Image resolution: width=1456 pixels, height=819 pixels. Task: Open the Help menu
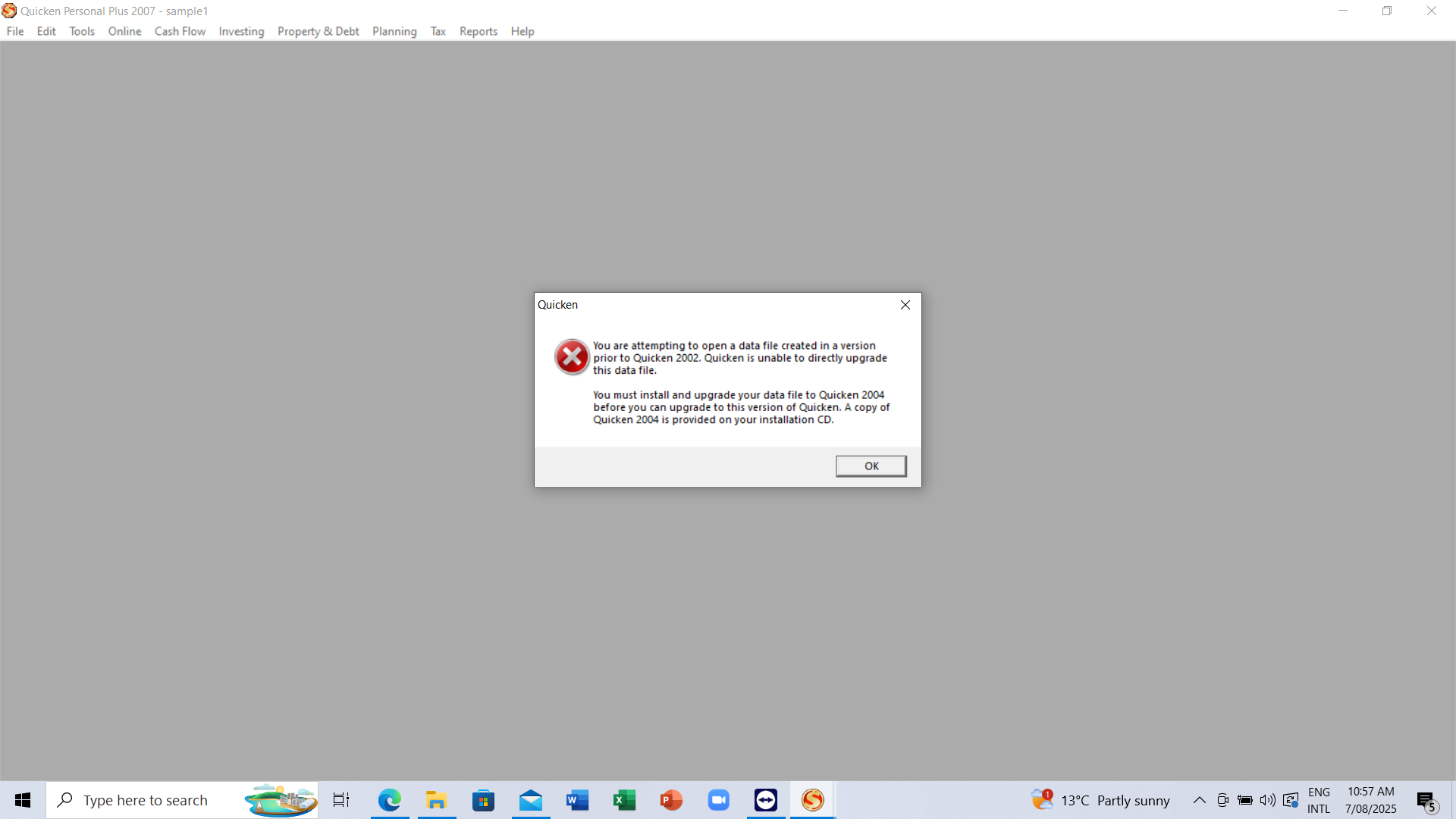pos(522,31)
